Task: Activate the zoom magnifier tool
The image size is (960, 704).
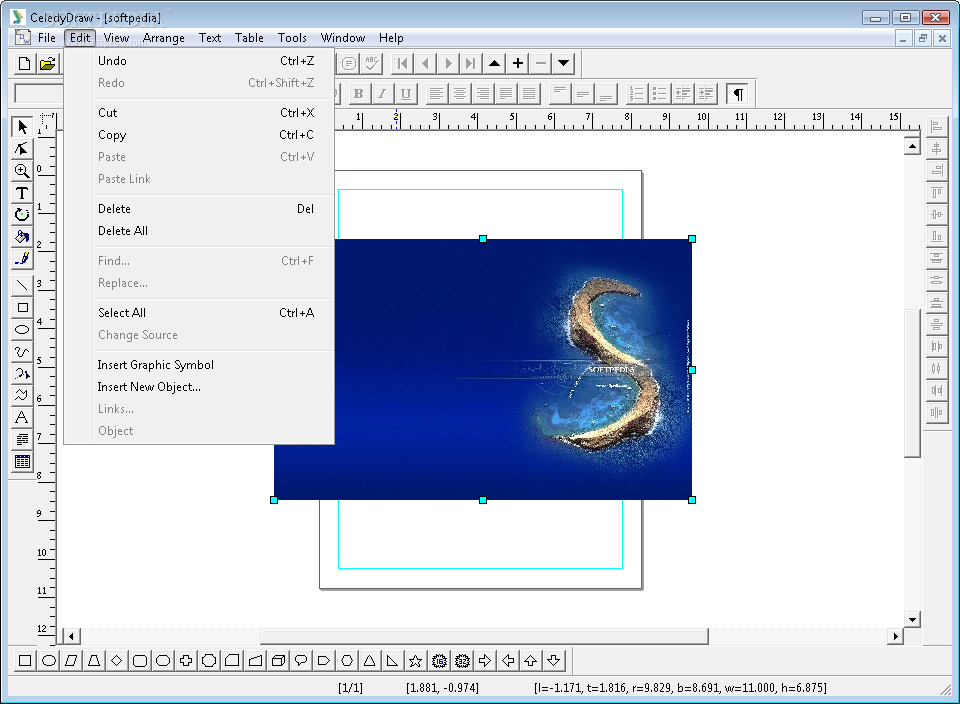Action: coord(22,171)
